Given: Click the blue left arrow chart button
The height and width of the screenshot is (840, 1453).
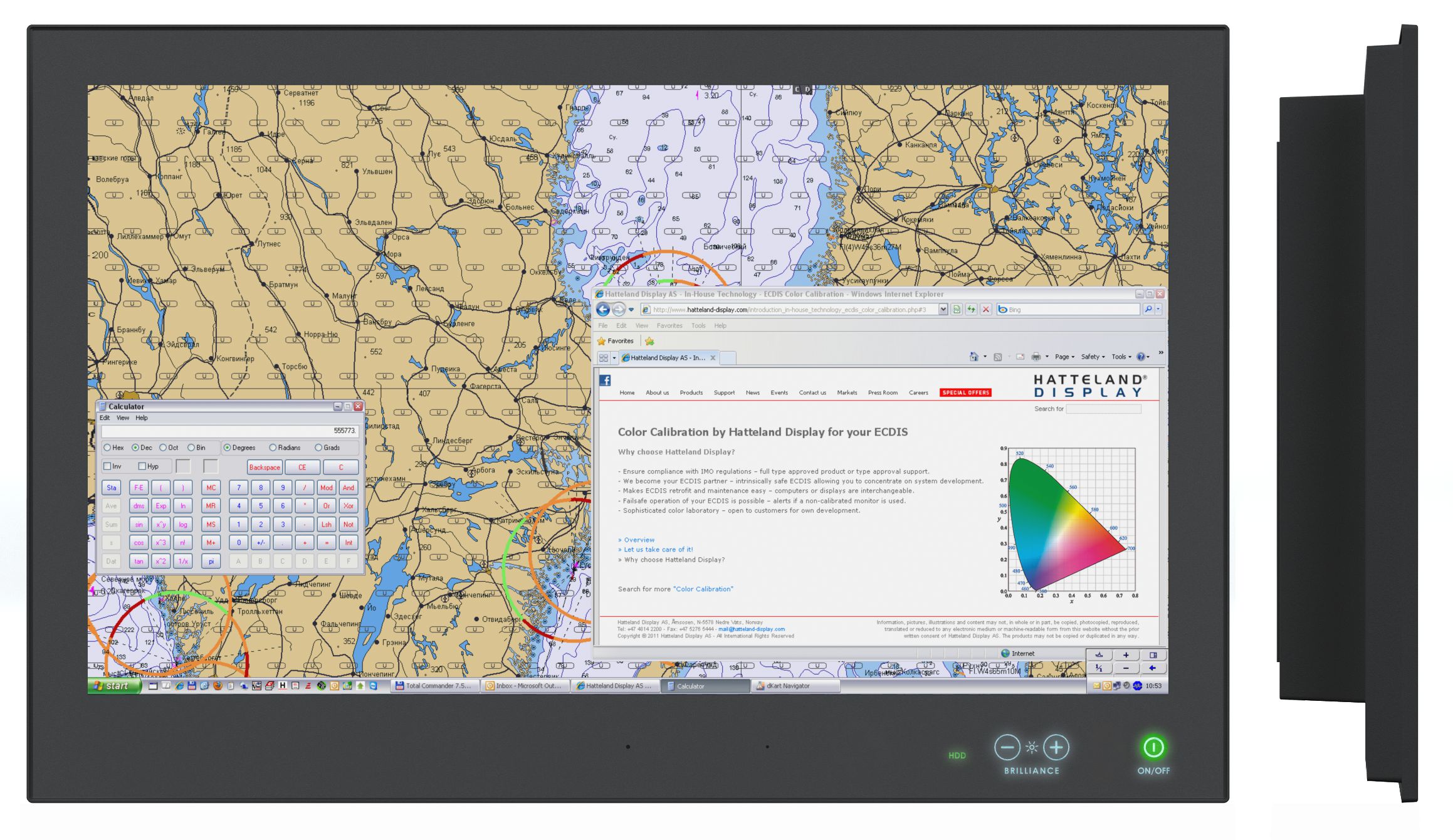Looking at the screenshot, I should point(1152,668).
